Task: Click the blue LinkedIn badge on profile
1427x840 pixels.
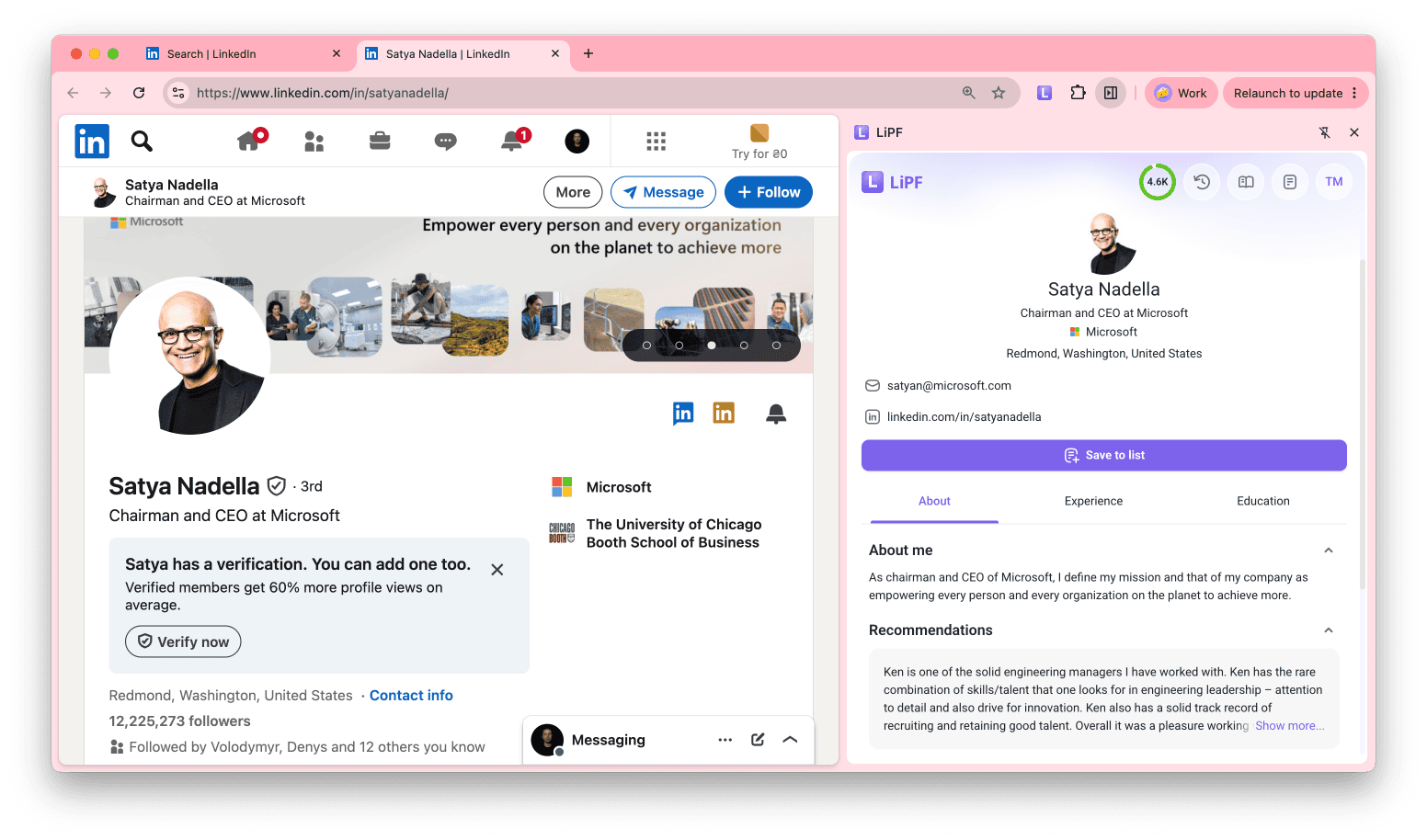Action: (683, 414)
